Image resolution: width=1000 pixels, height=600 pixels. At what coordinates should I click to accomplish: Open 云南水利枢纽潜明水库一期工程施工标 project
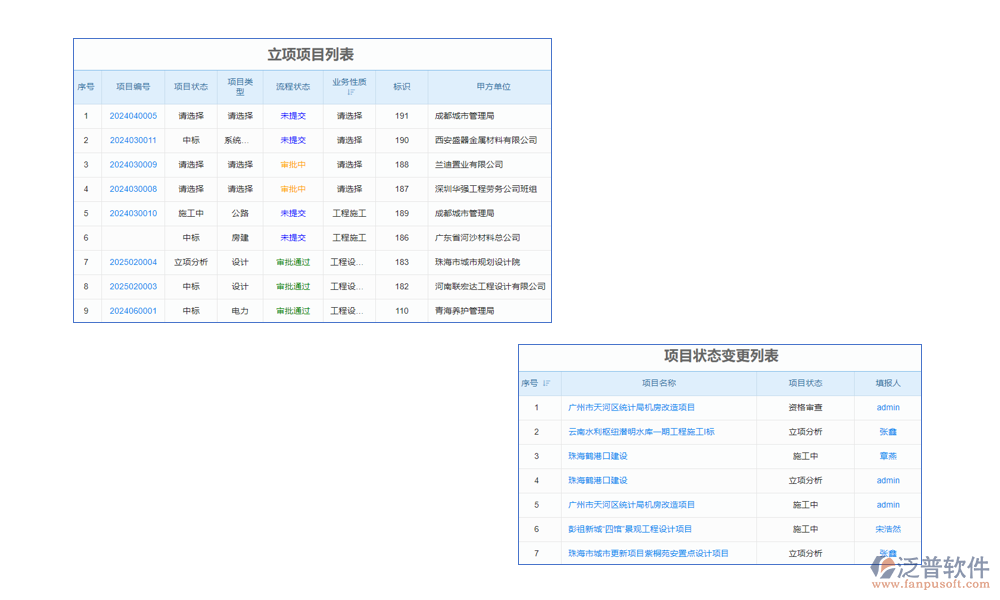coord(641,432)
